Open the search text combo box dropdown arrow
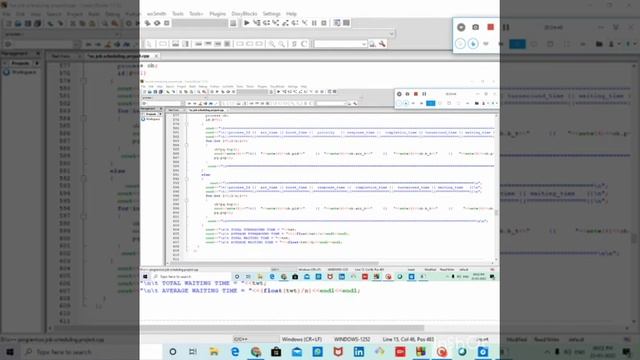640x360 pixels. coord(363,44)
